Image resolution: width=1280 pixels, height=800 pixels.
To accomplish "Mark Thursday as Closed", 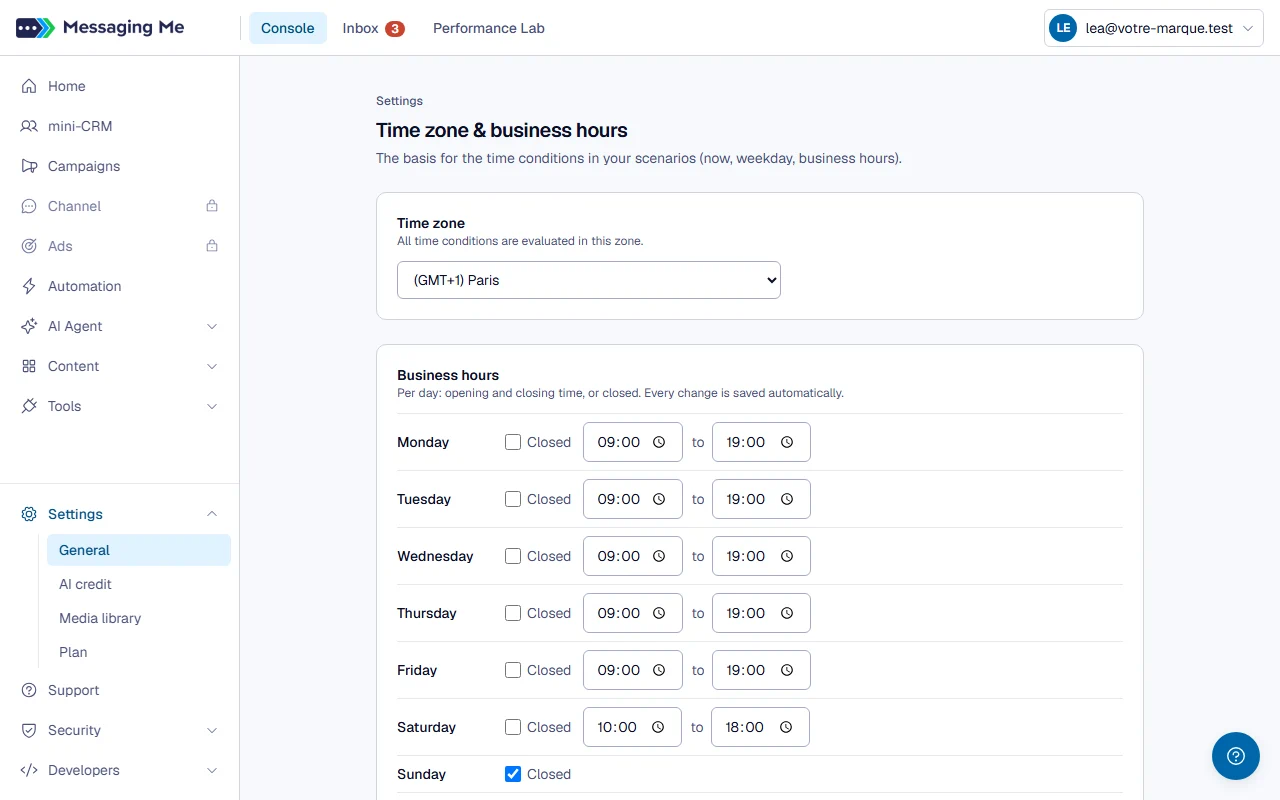I will 513,613.
